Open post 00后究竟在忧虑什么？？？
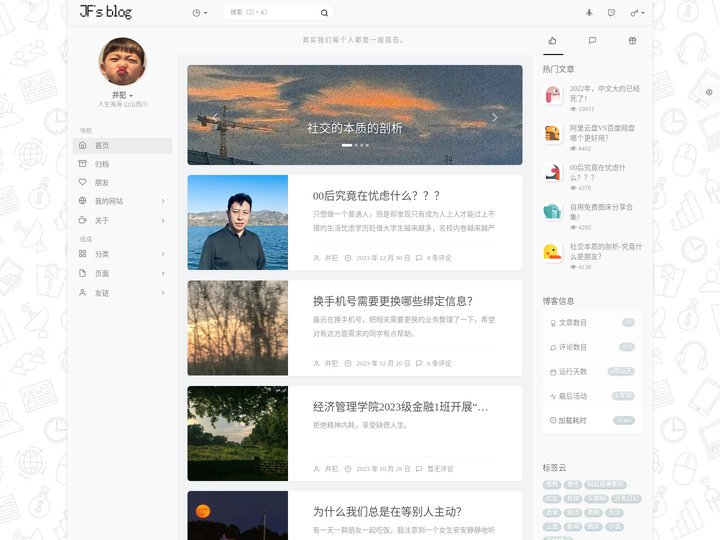Screen dimensions: 720x540 (377, 196)
